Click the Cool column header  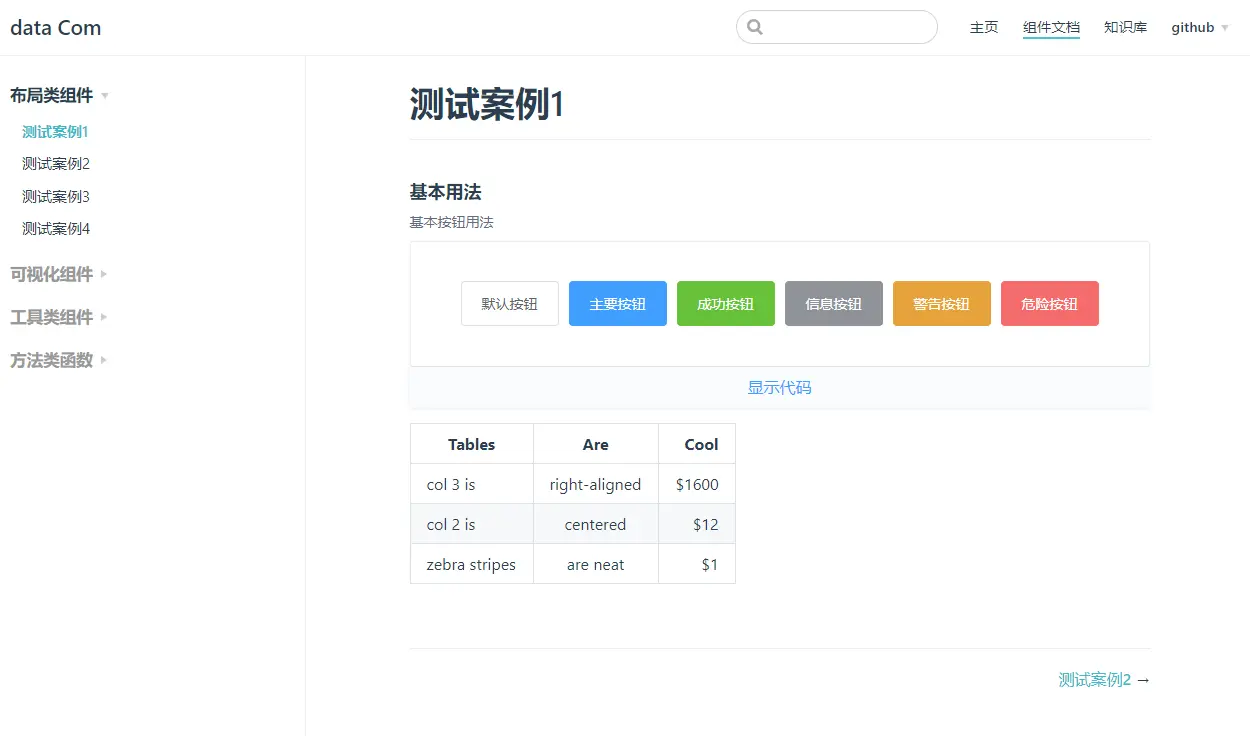point(697,444)
